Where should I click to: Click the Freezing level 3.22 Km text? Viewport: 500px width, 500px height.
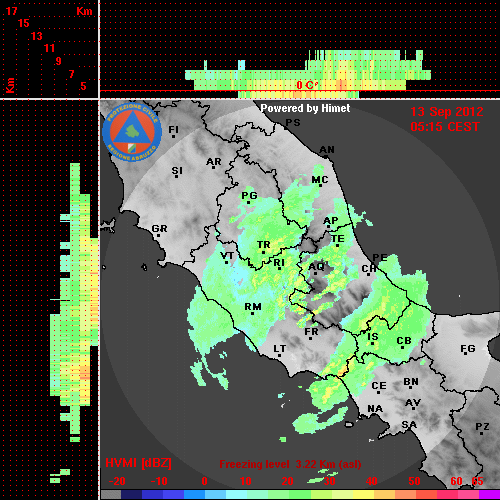[x=290, y=464]
